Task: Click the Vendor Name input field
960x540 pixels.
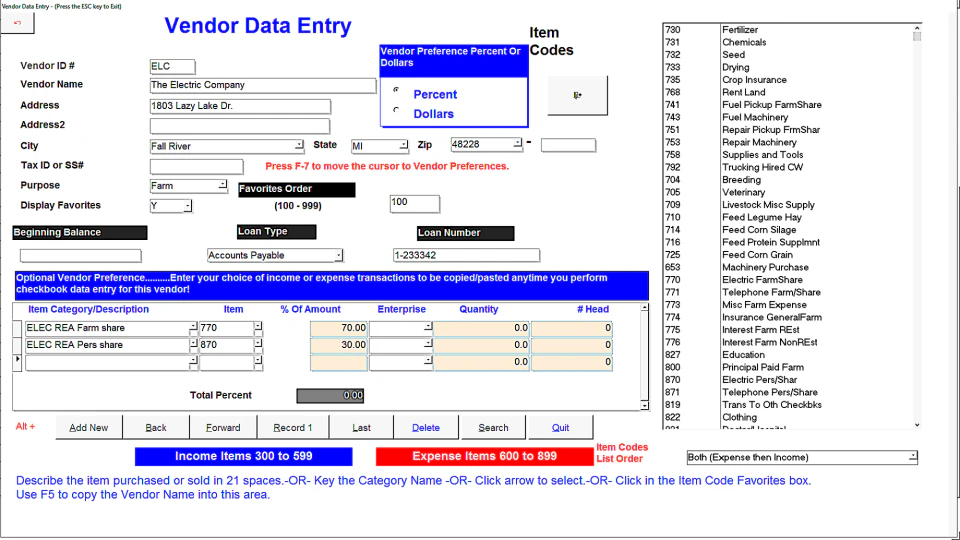Action: click(x=263, y=86)
